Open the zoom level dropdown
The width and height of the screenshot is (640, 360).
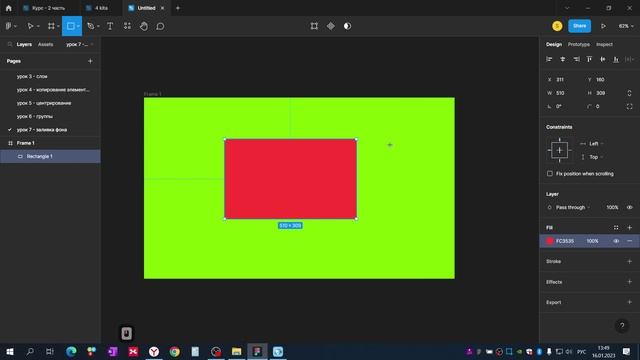(626, 26)
